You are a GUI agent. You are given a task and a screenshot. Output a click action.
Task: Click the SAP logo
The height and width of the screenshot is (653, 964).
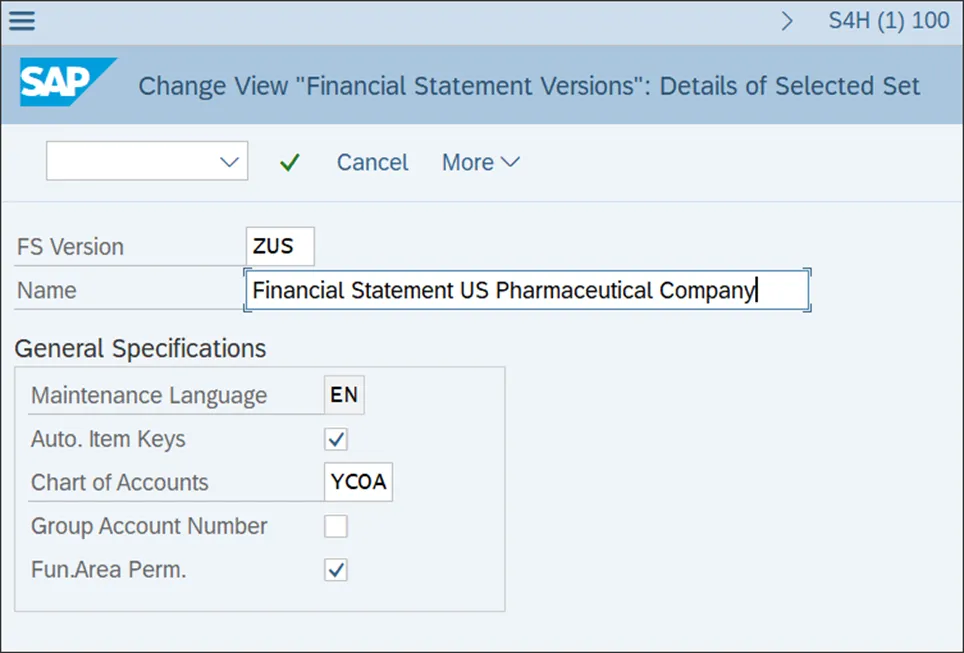pyautogui.click(x=68, y=84)
